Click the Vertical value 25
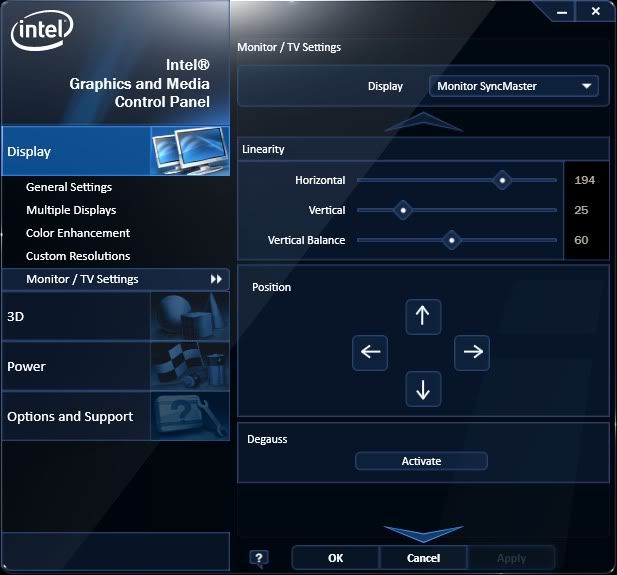Viewport: 617px width, 575px height. coord(581,210)
